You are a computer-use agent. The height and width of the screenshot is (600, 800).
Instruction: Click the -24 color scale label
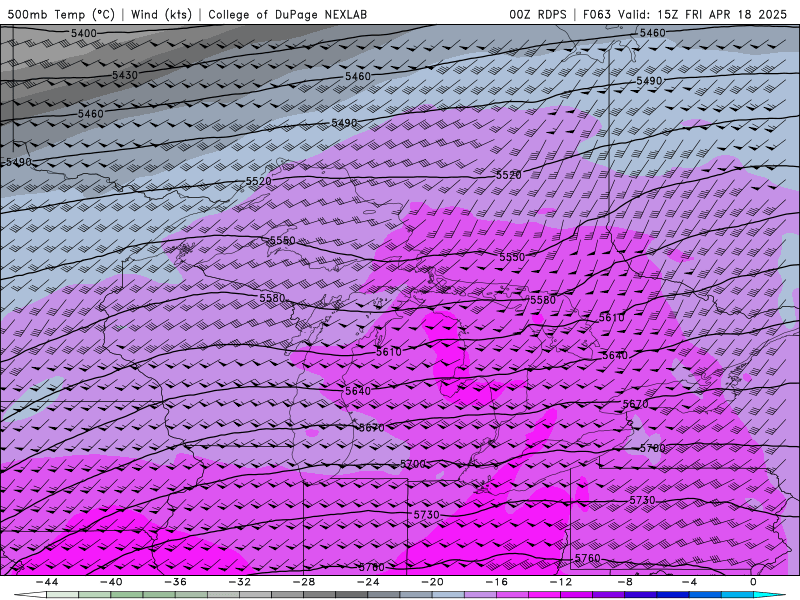click(368, 582)
